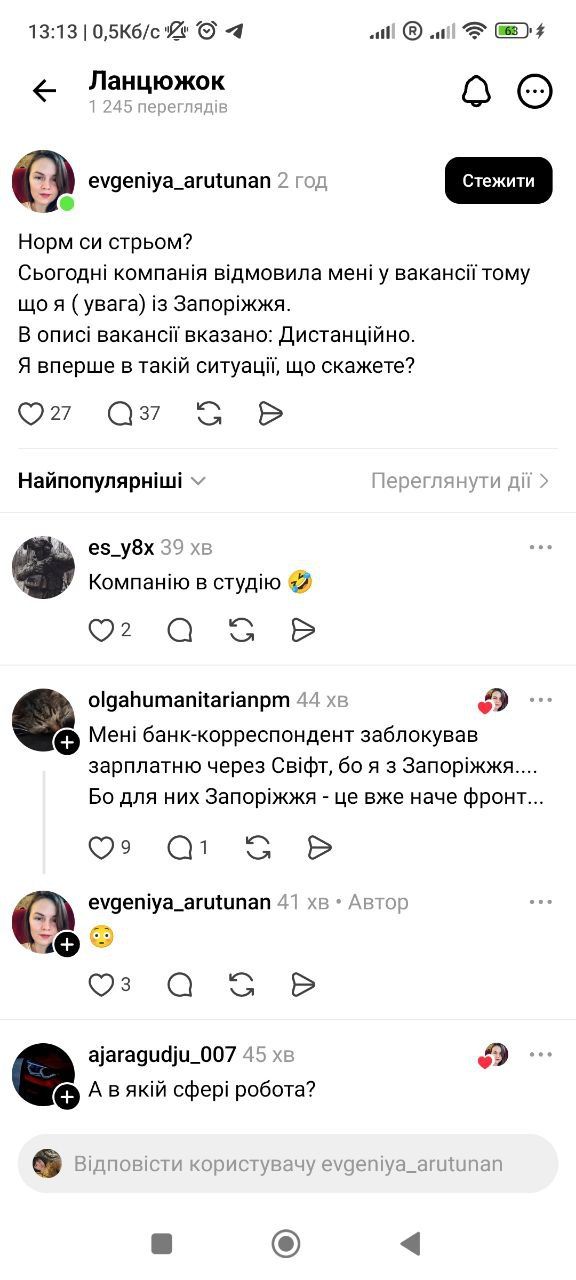Tap the reply field Відповісти користувачу evgeniya_arutunan
This screenshot has height=1280, width=576.
click(288, 1164)
